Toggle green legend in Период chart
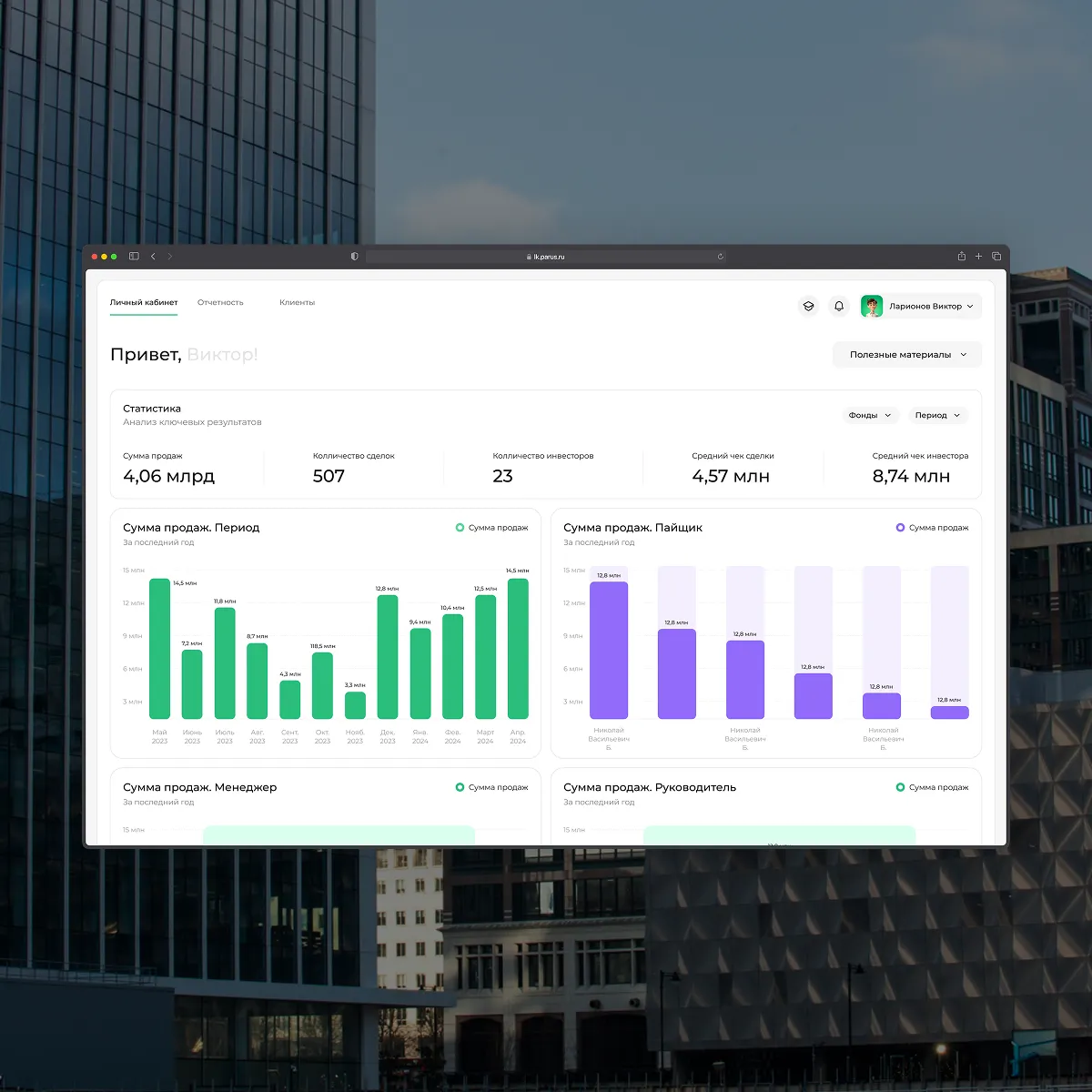The image size is (1092, 1092). [491, 528]
